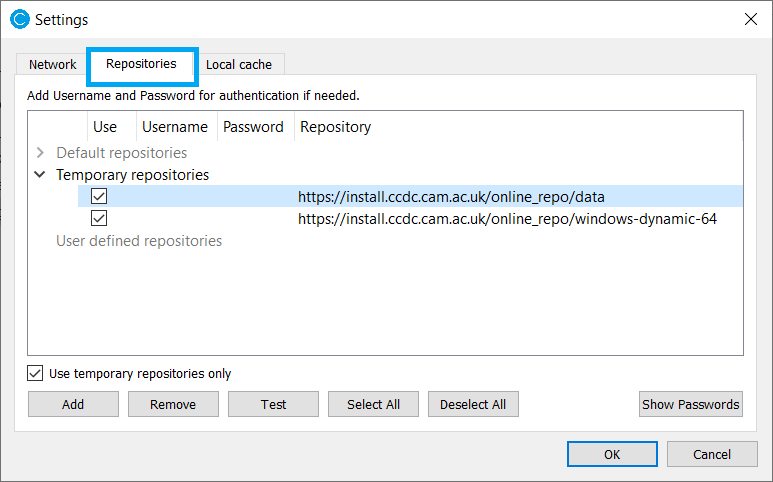Click the Username column header
The width and height of the screenshot is (773, 482).
point(175,127)
